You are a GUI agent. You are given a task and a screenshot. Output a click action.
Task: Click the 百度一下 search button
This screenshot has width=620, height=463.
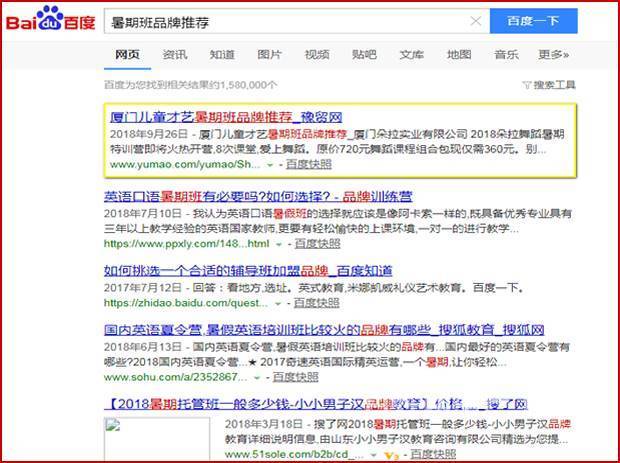[x=533, y=21]
